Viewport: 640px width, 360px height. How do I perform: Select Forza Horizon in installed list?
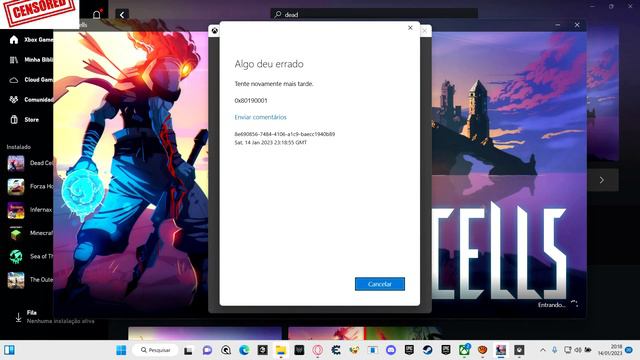[x=30, y=187]
